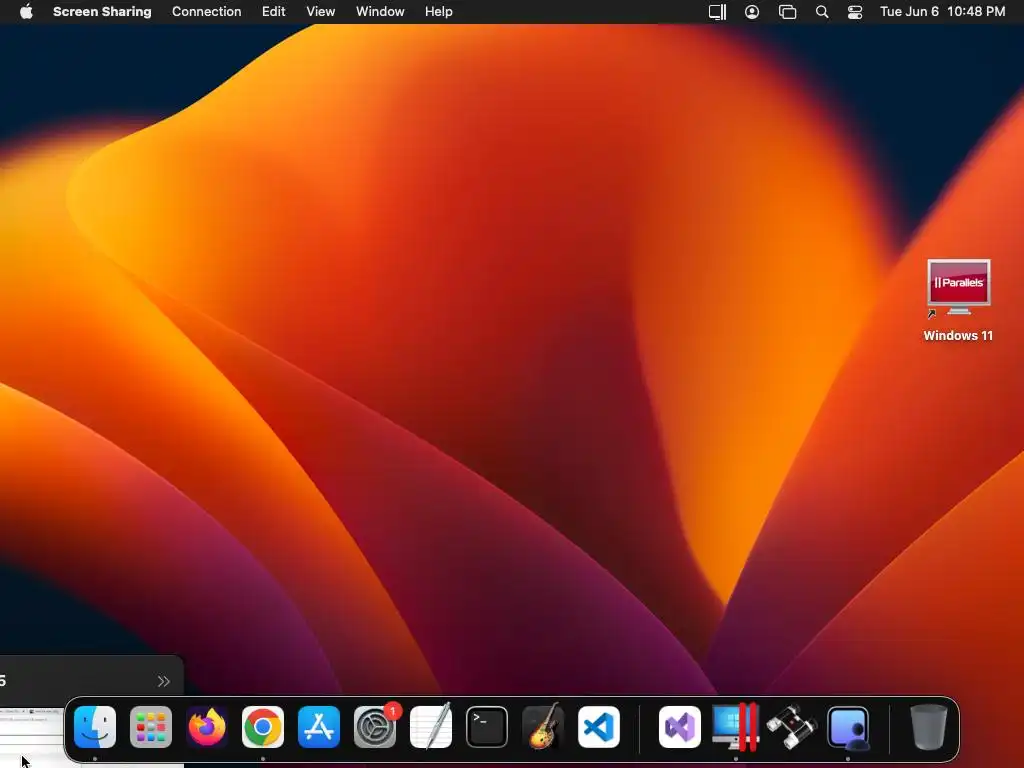
Task: Open the Trash in the Dock
Action: 929,727
